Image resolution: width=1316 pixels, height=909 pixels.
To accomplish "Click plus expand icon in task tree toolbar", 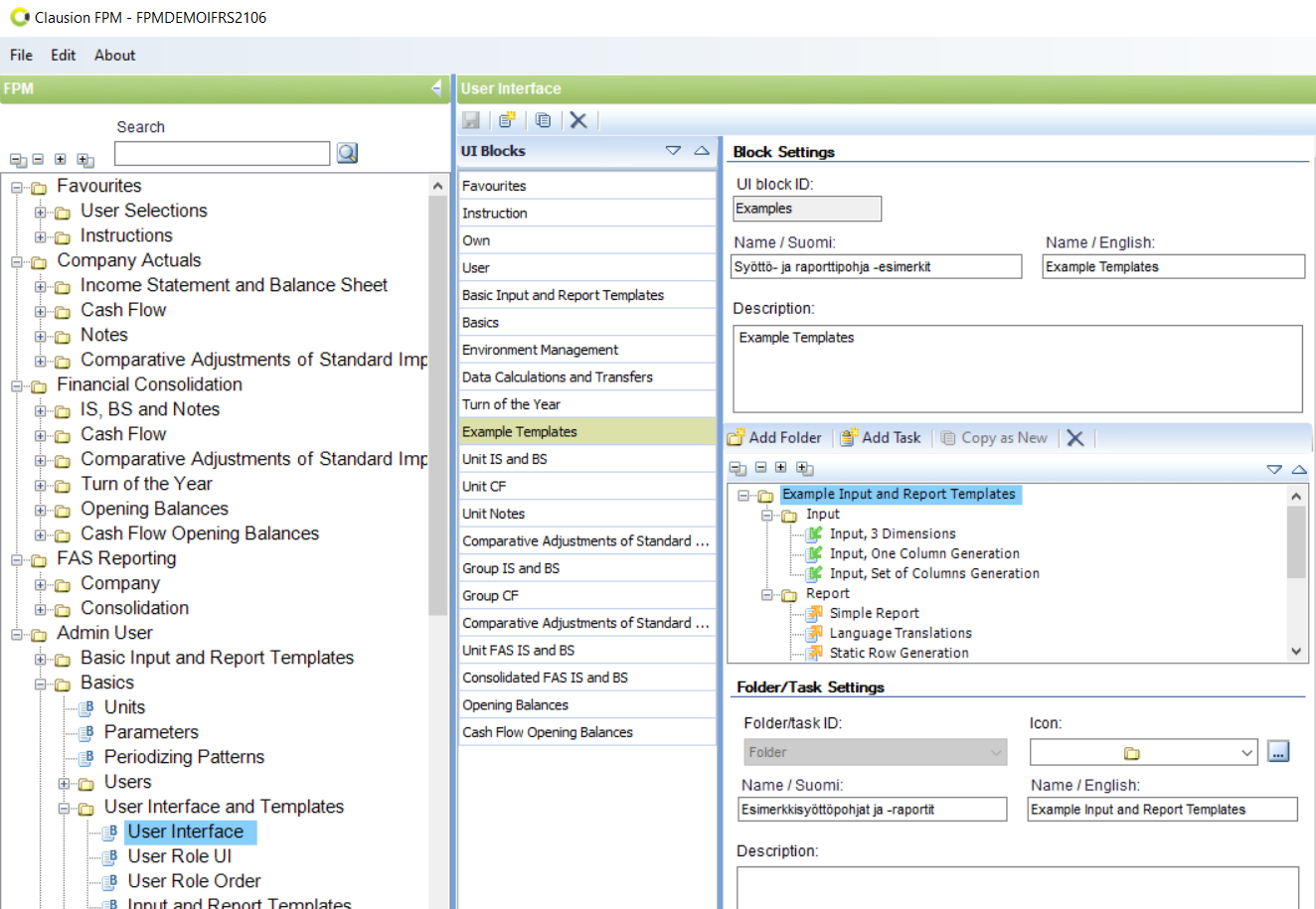I will [781, 468].
